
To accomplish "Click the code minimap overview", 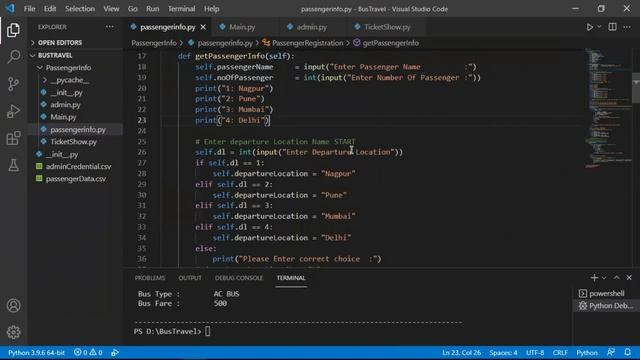I will pyautogui.click(x=608, y=108).
